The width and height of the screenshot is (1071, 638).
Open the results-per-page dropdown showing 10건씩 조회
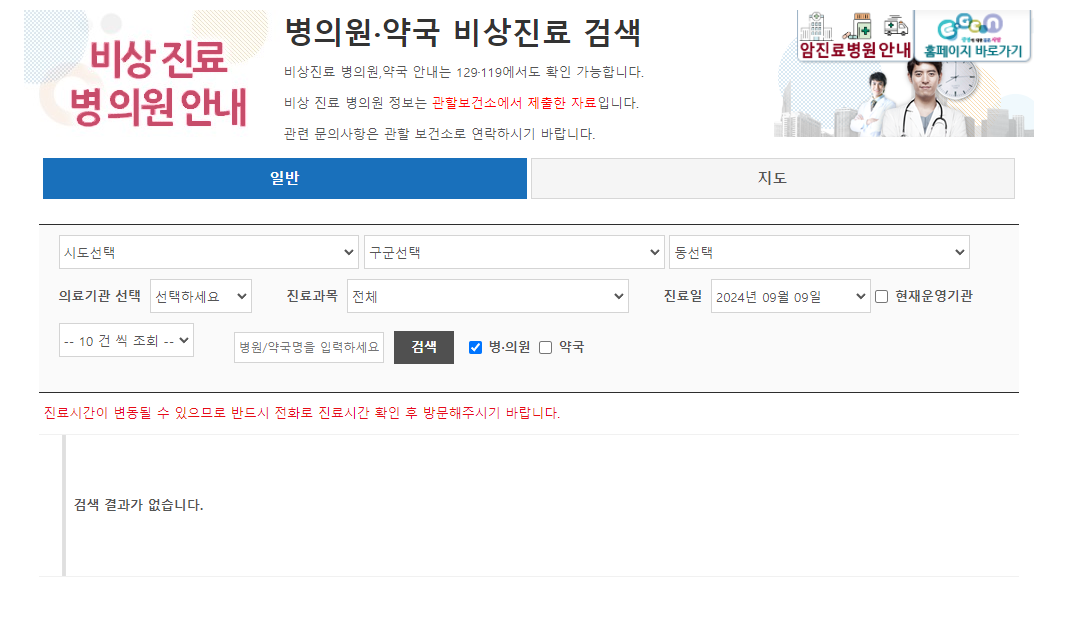coord(126,339)
